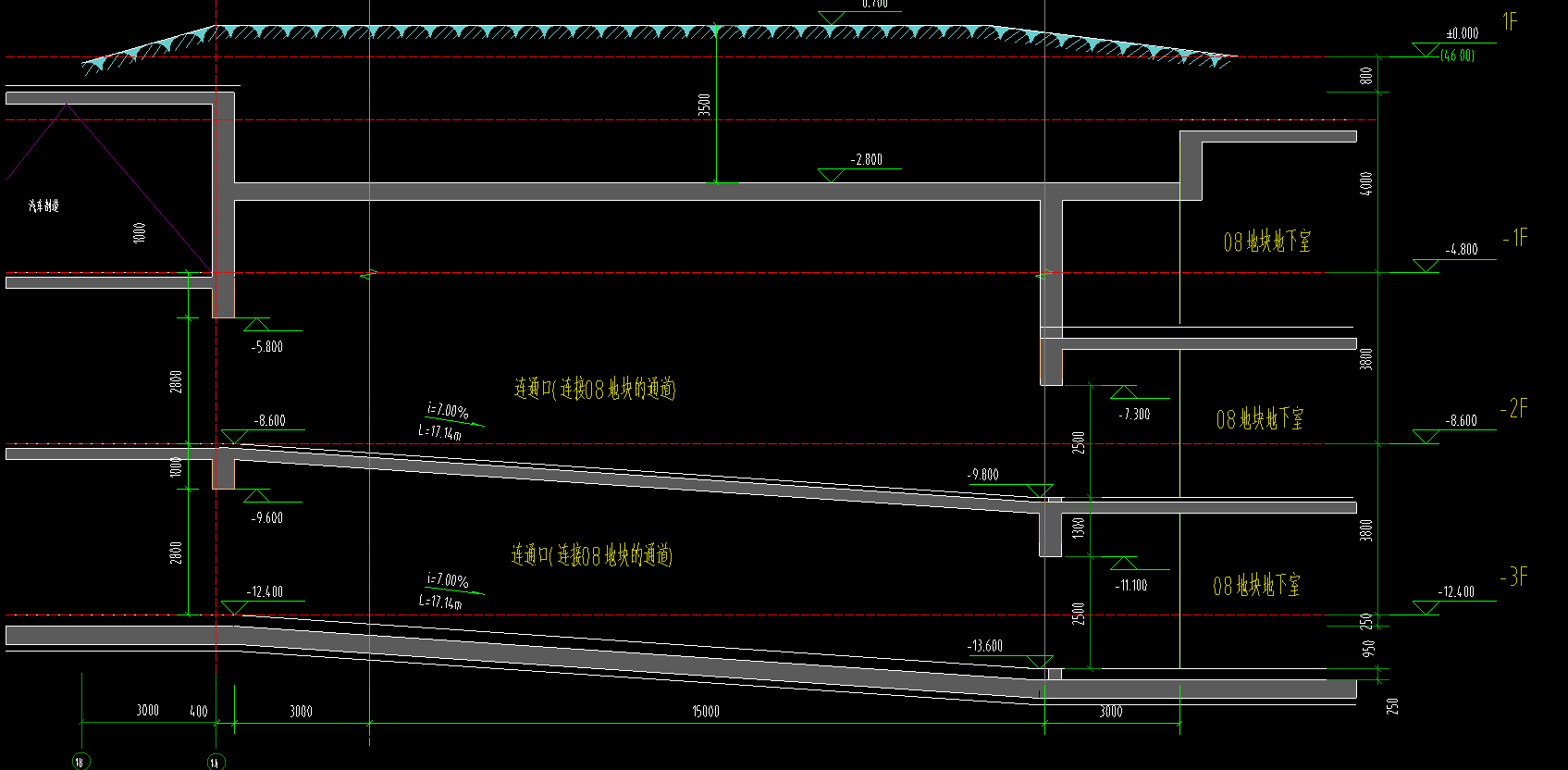The image size is (1568, 770).
Task: Click the 3500 green vertical dimension
Action: (x=705, y=105)
